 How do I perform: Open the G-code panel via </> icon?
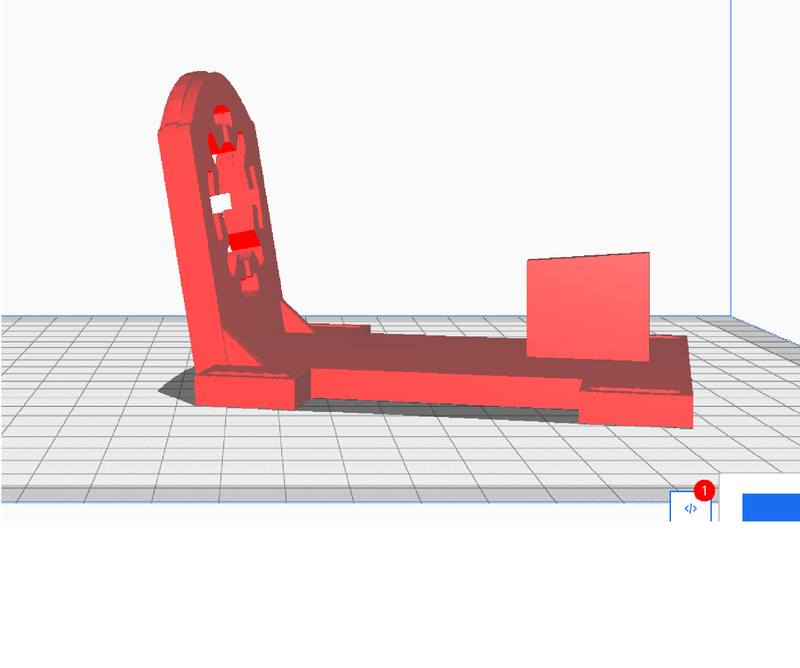(x=690, y=510)
